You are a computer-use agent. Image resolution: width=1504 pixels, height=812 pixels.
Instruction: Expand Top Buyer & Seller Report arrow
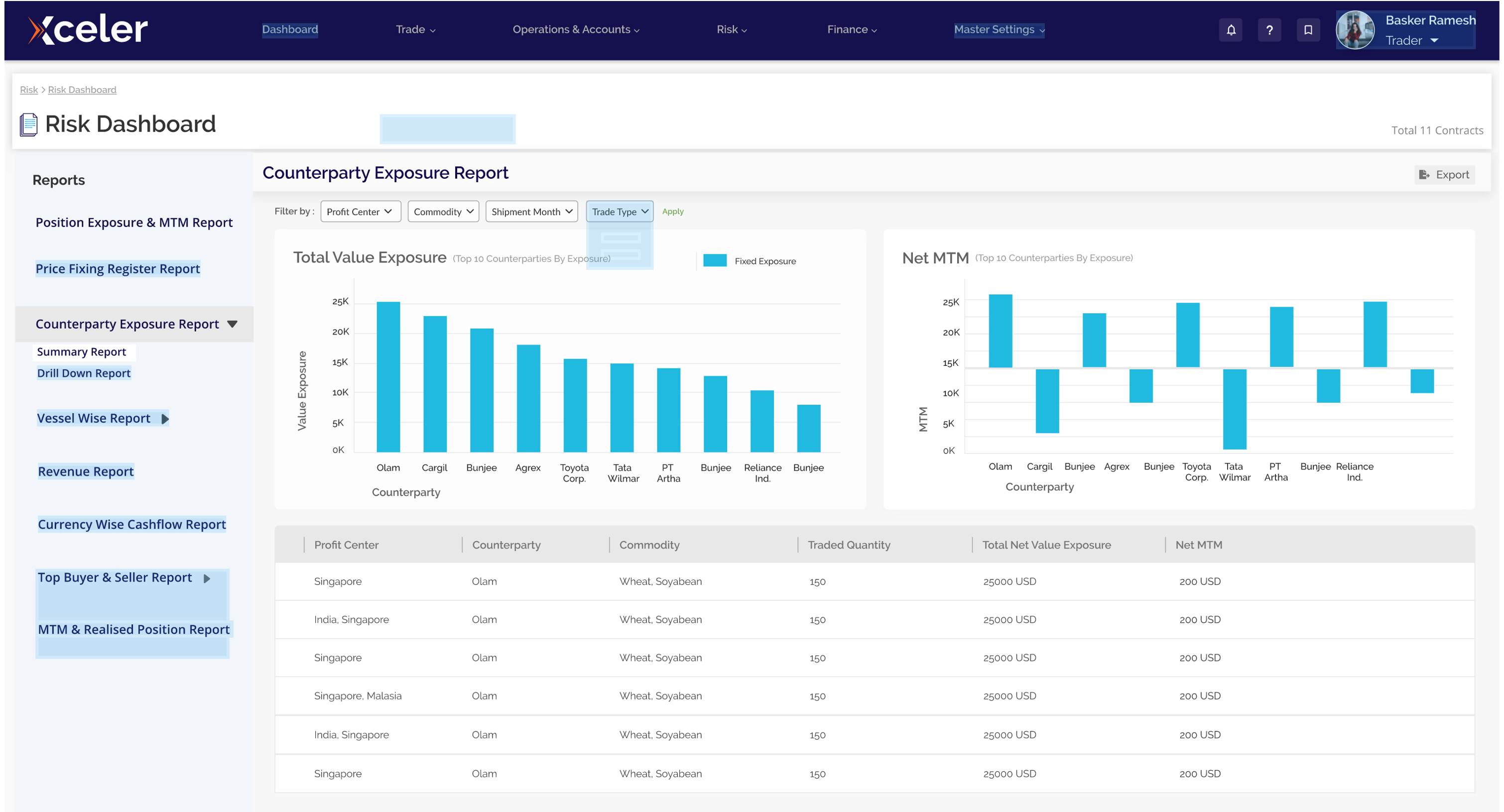click(207, 578)
